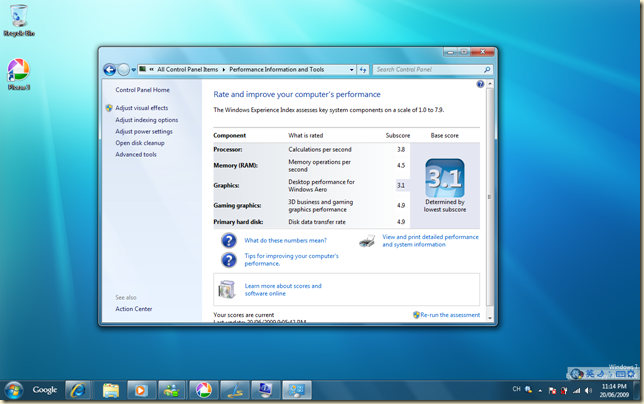
Task: Open the clock showing 11:14 PM
Action: (614, 390)
